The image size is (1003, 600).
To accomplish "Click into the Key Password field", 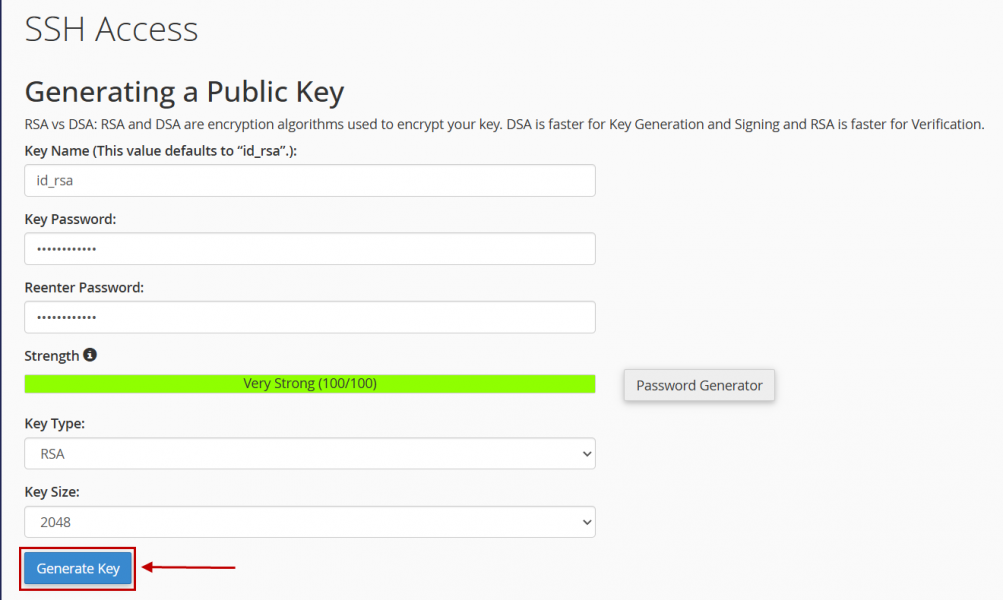I will click(310, 249).
